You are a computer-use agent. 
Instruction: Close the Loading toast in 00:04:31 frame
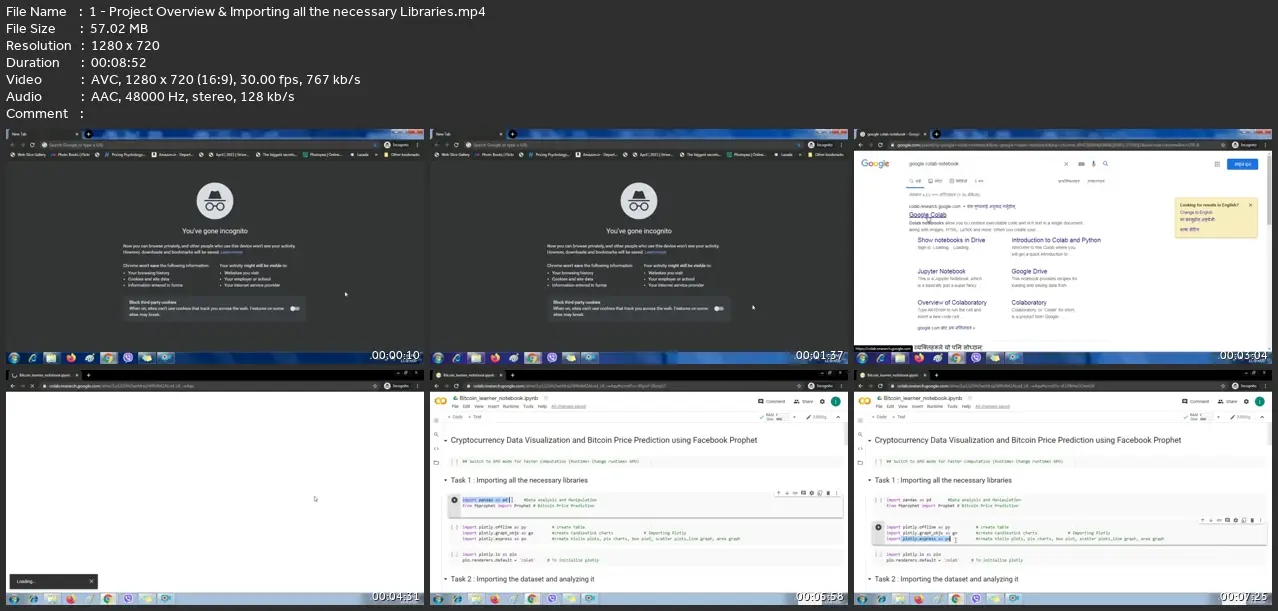tap(91, 581)
